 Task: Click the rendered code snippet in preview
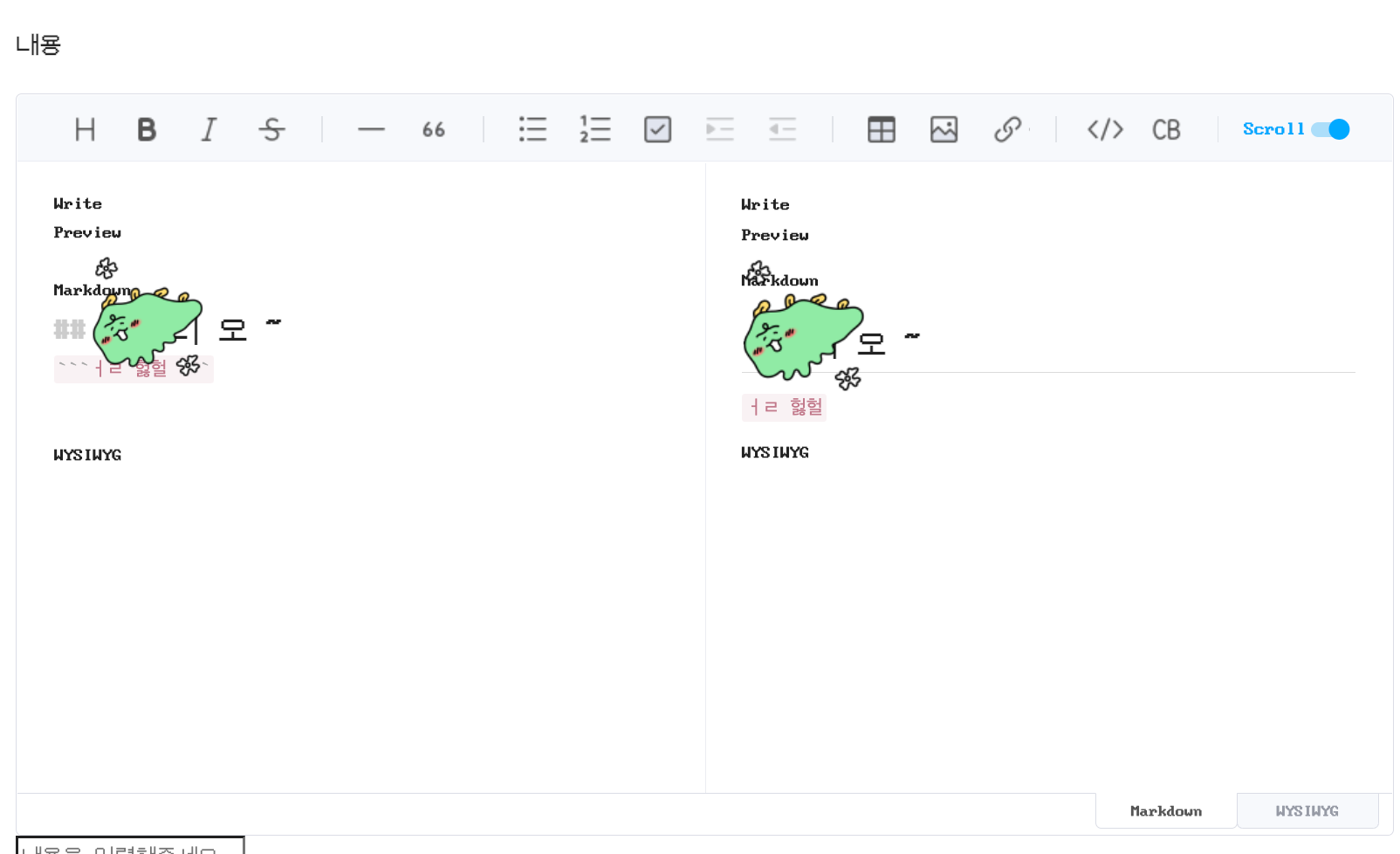[x=784, y=407]
